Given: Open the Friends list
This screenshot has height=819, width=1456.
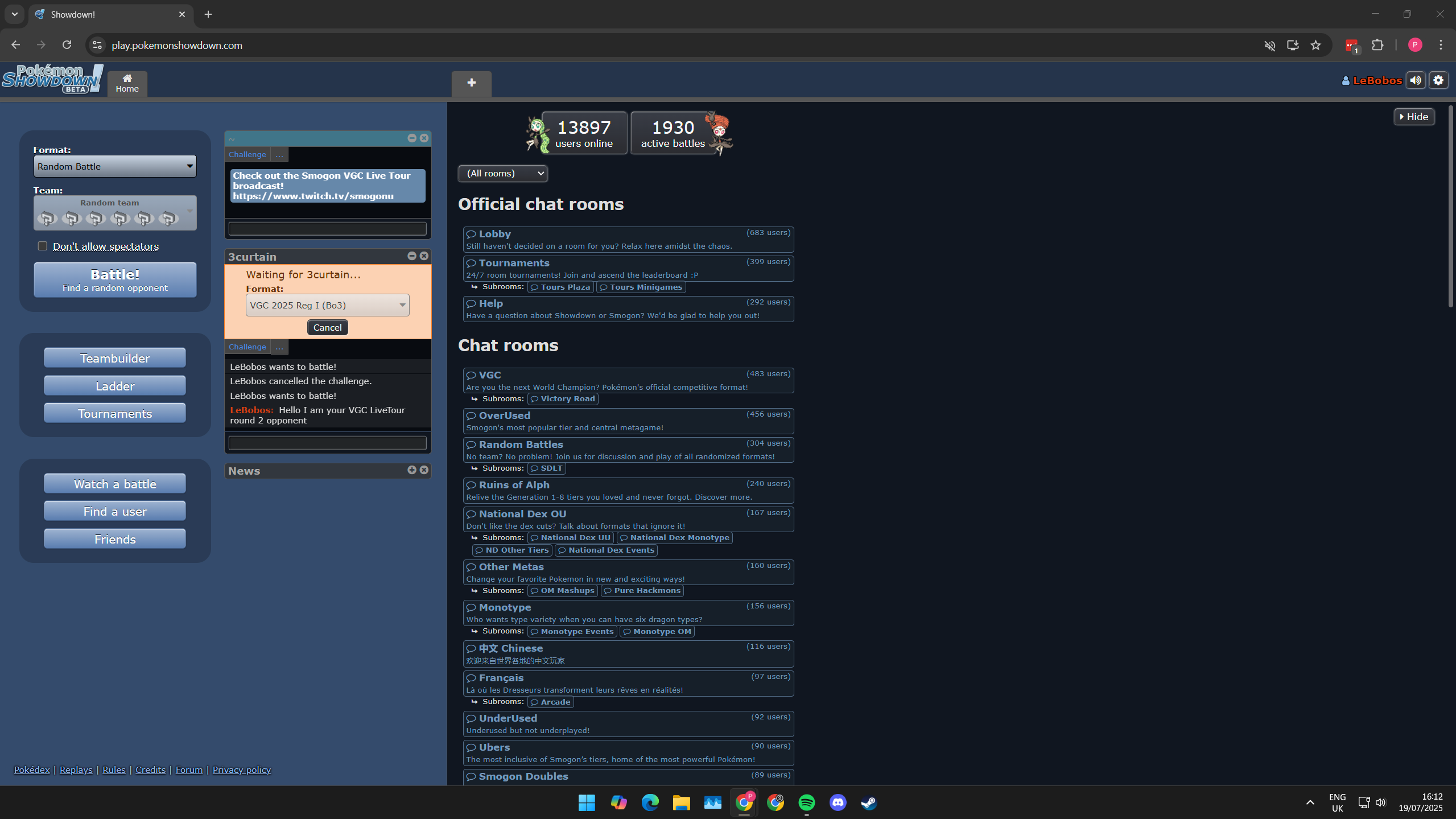Looking at the screenshot, I should (115, 539).
